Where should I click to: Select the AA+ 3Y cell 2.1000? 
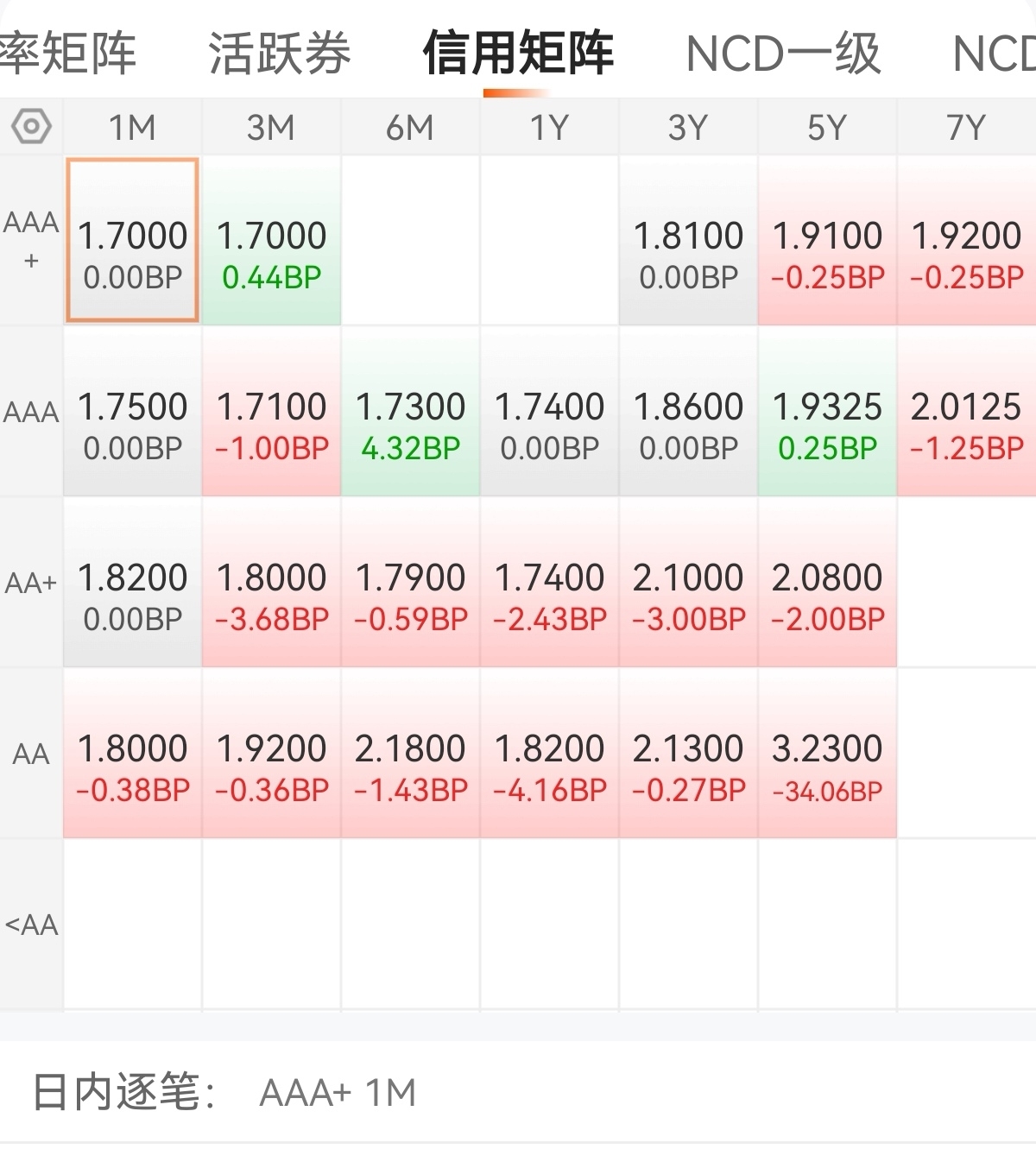689,583
